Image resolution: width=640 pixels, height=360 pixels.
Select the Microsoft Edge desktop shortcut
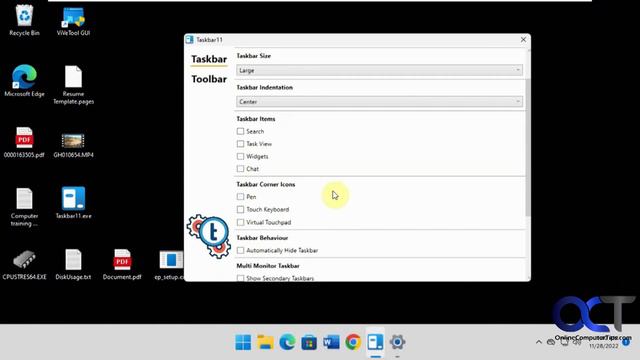click(x=24, y=81)
